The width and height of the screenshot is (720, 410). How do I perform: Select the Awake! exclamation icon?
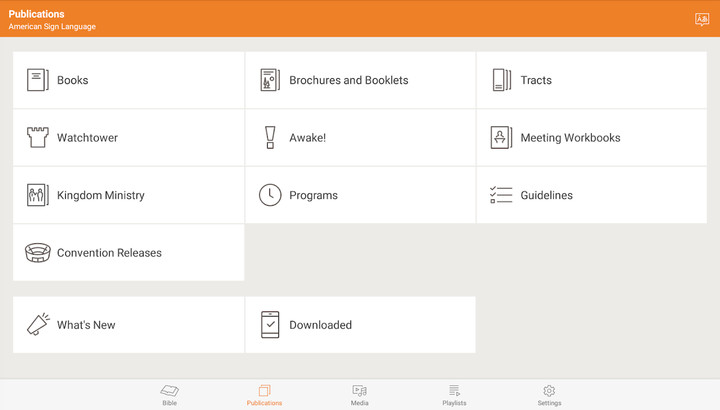click(x=270, y=138)
